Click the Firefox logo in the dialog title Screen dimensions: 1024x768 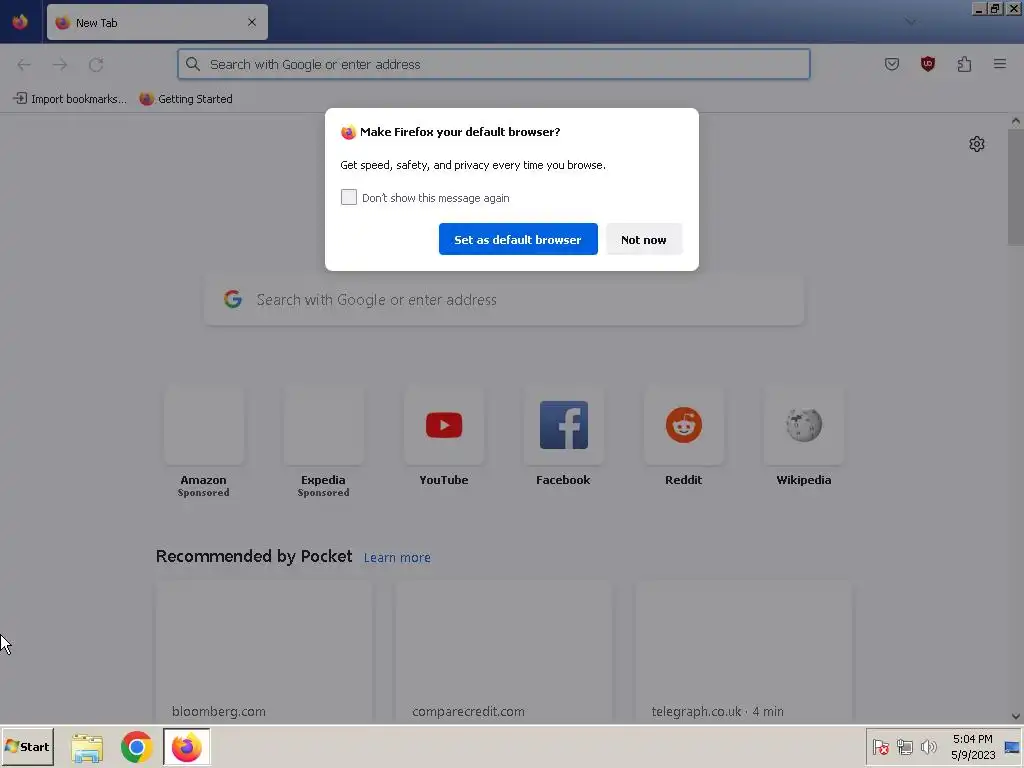[x=348, y=132]
